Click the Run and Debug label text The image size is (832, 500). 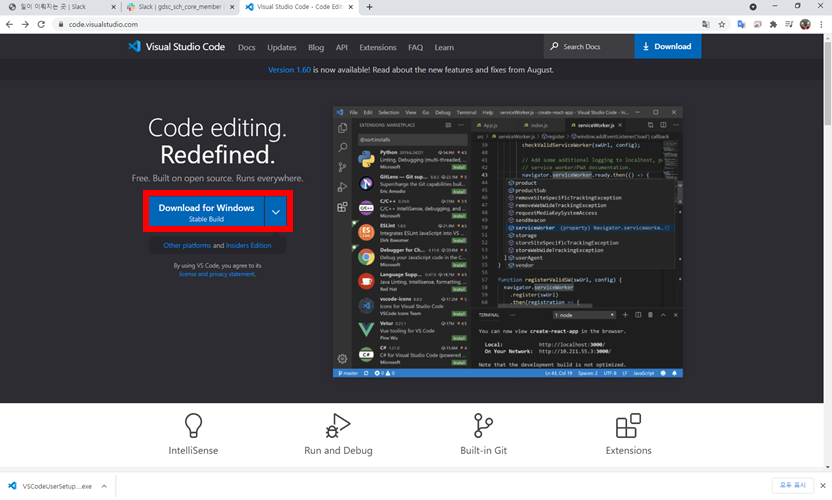pyautogui.click(x=338, y=450)
